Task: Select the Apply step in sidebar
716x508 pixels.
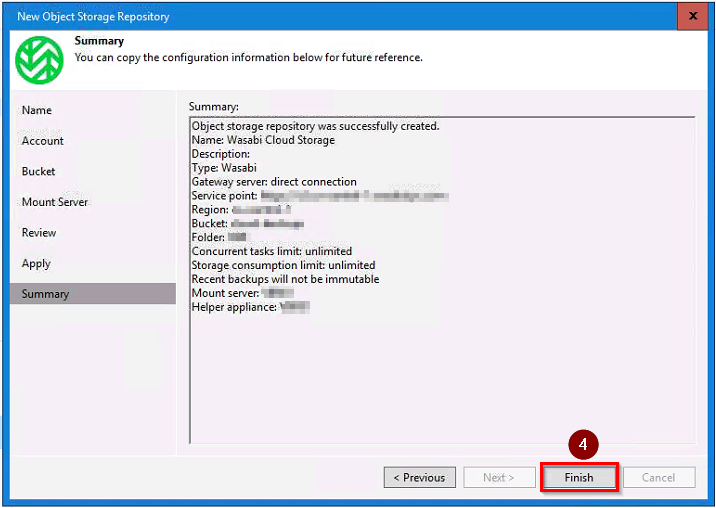Action: coord(36,264)
